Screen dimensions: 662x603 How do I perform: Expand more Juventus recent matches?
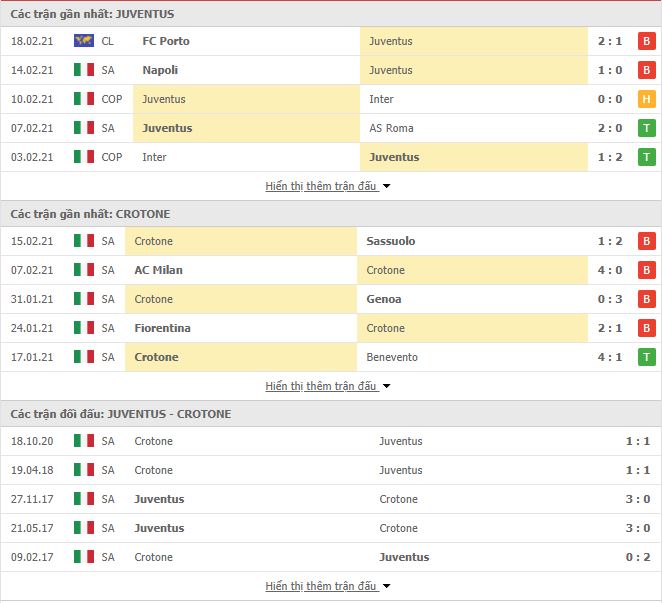click(x=327, y=186)
